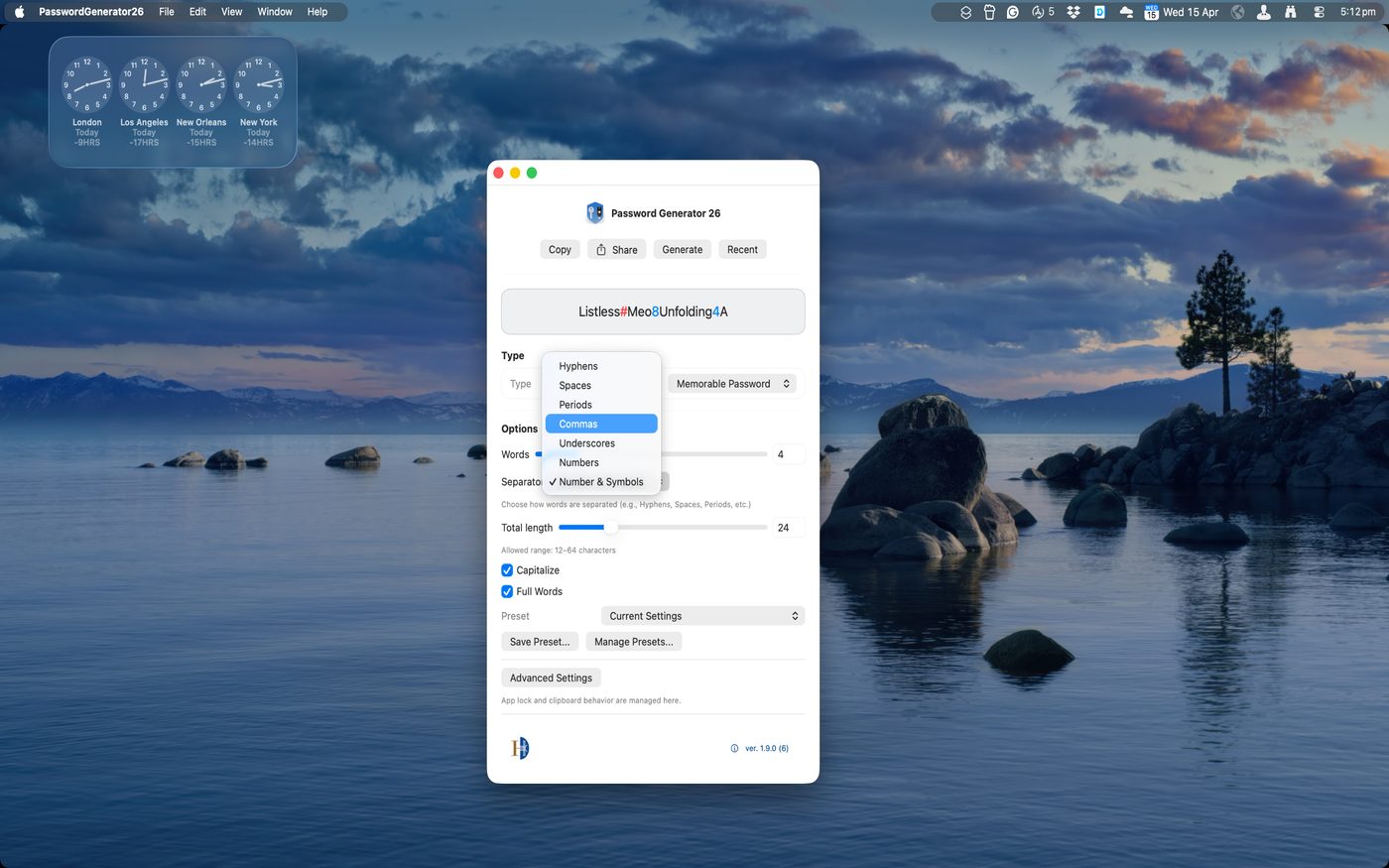Image resolution: width=1389 pixels, height=868 pixels.
Task: Open the Apple menu
Action: tap(19, 12)
